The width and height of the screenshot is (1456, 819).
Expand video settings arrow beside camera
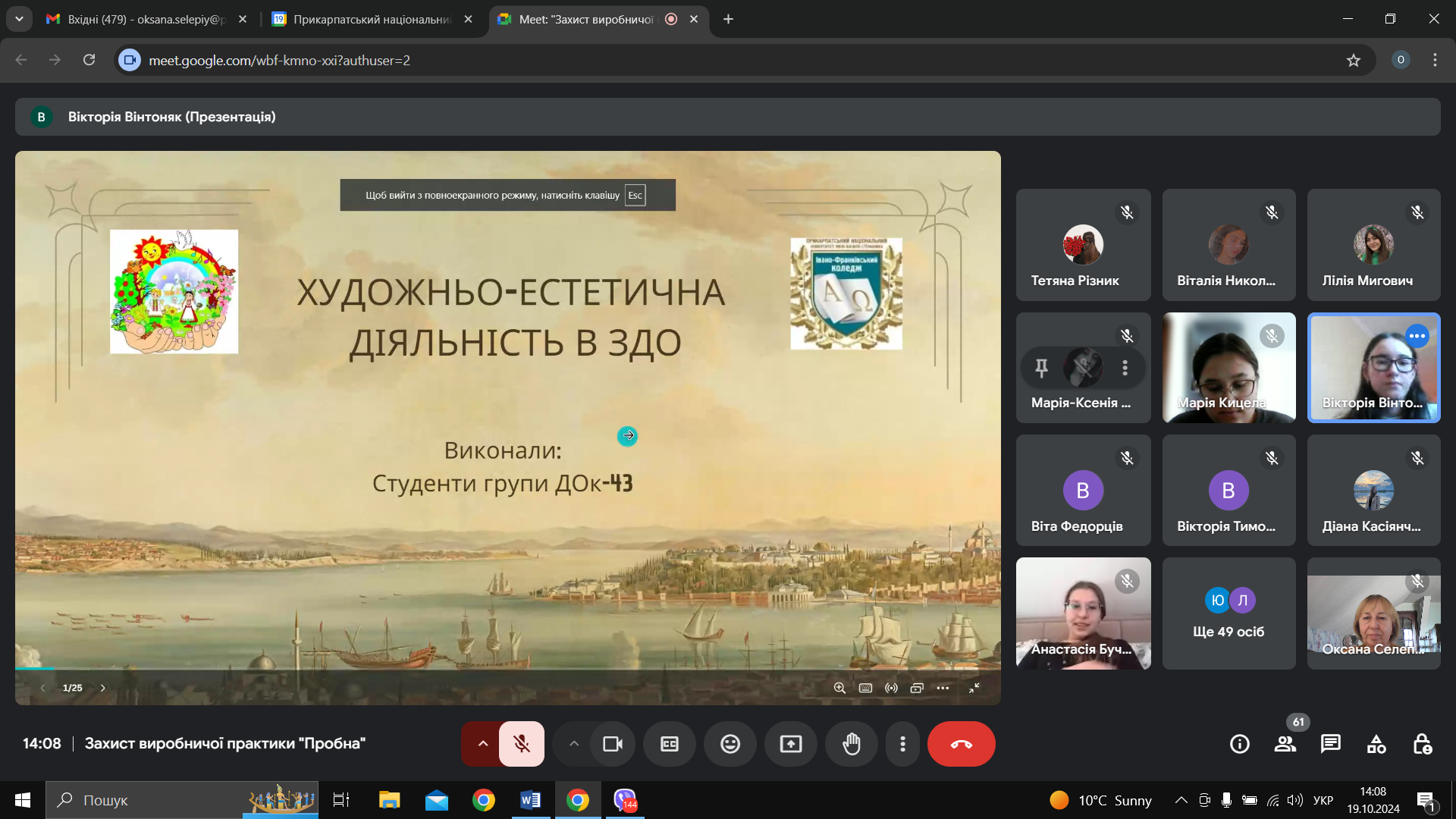574,744
